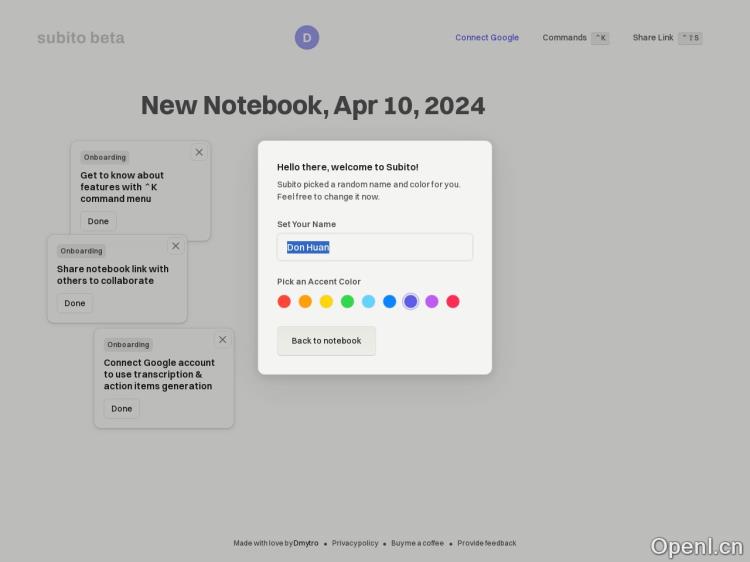Select the light blue accent color
Screen dimensions: 750x562
368,301
